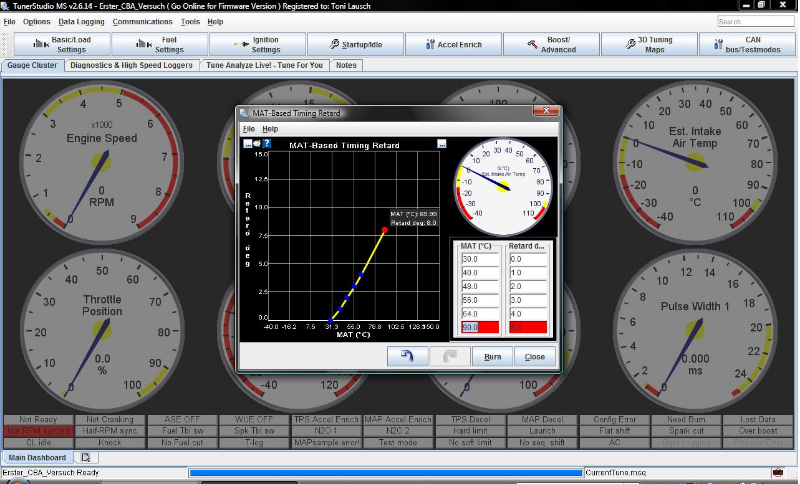Open the Data Logging menu
This screenshot has width=800, height=484.
81,21
